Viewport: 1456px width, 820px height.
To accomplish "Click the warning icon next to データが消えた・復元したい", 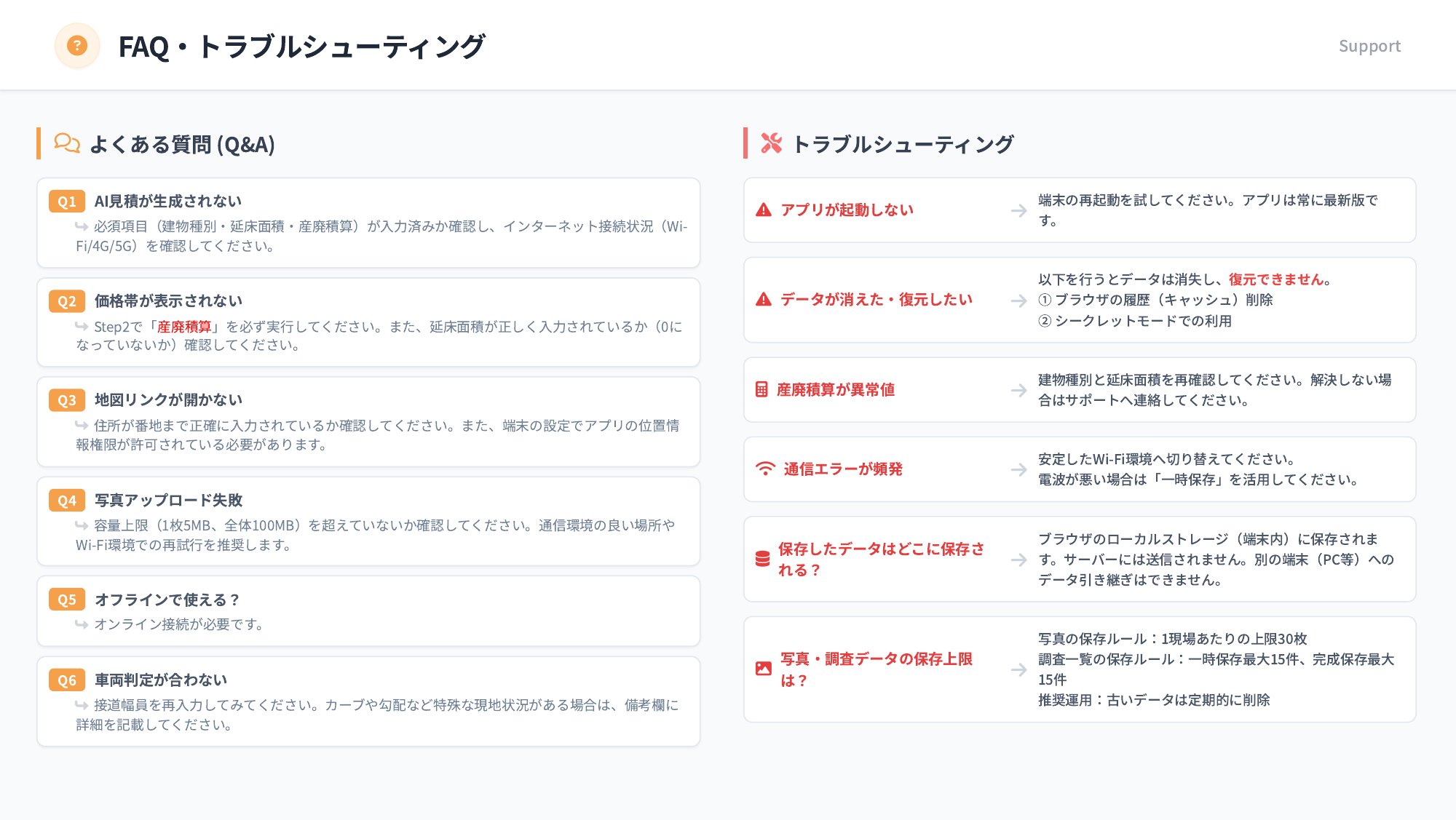I will 762,298.
